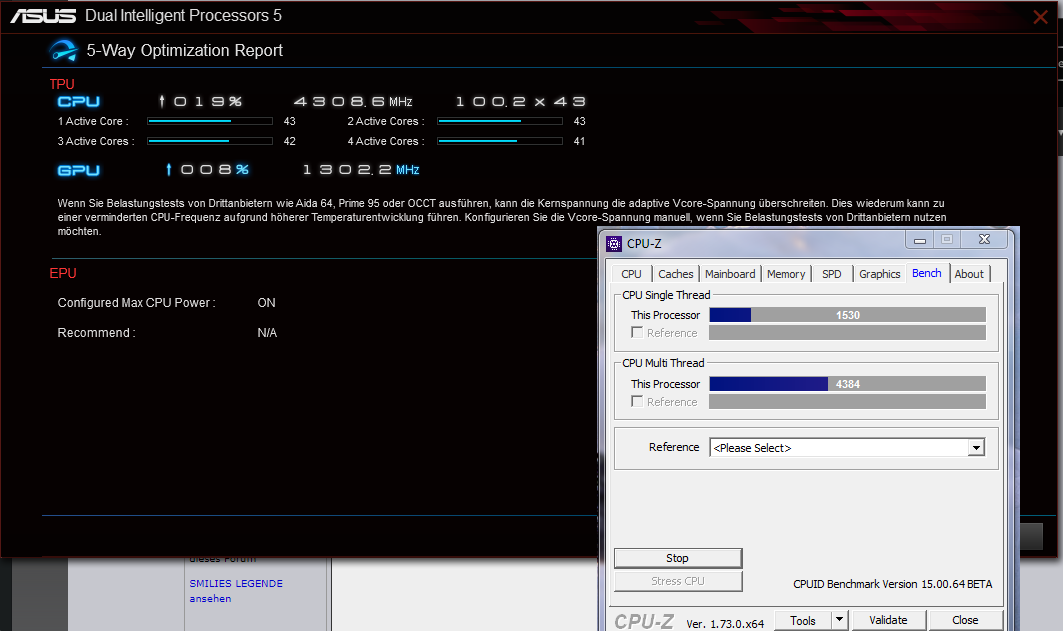Image resolution: width=1063 pixels, height=631 pixels.
Task: Open the About tab
Action: point(969,274)
